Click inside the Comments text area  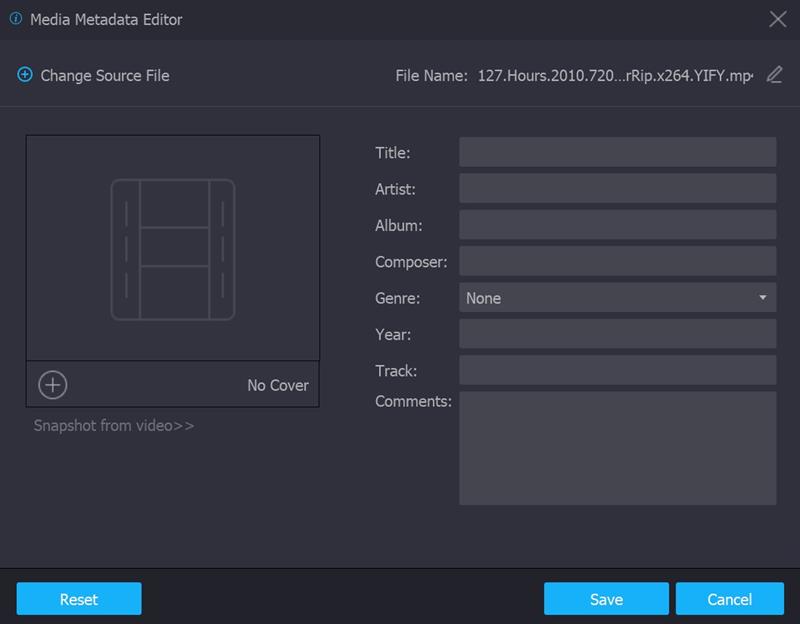click(617, 448)
